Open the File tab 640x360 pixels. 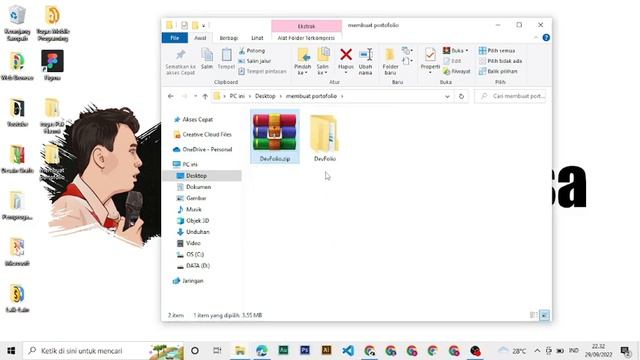coord(175,38)
